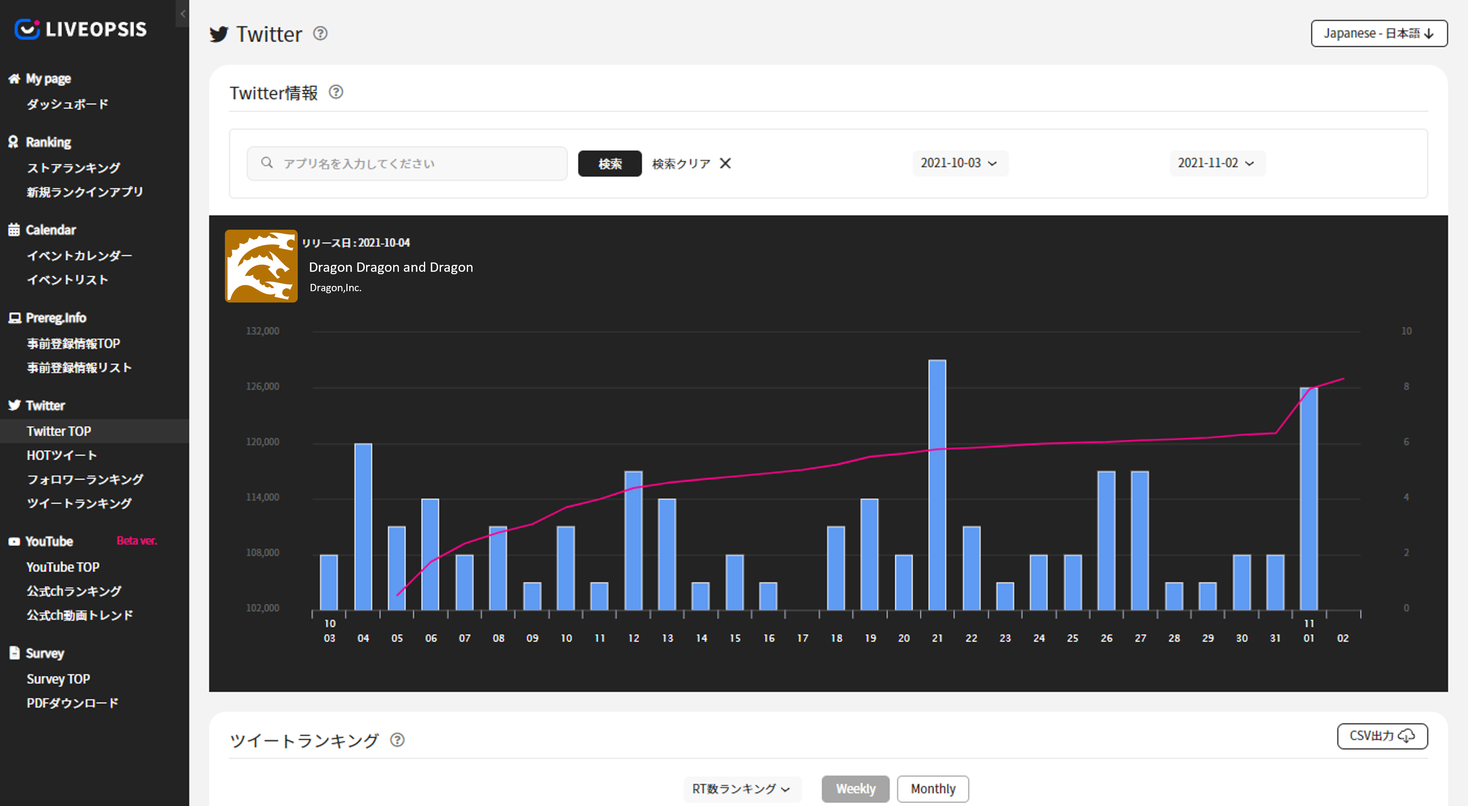1468x806 pixels.
Task: Click the My page section heading
Action: click(x=48, y=78)
